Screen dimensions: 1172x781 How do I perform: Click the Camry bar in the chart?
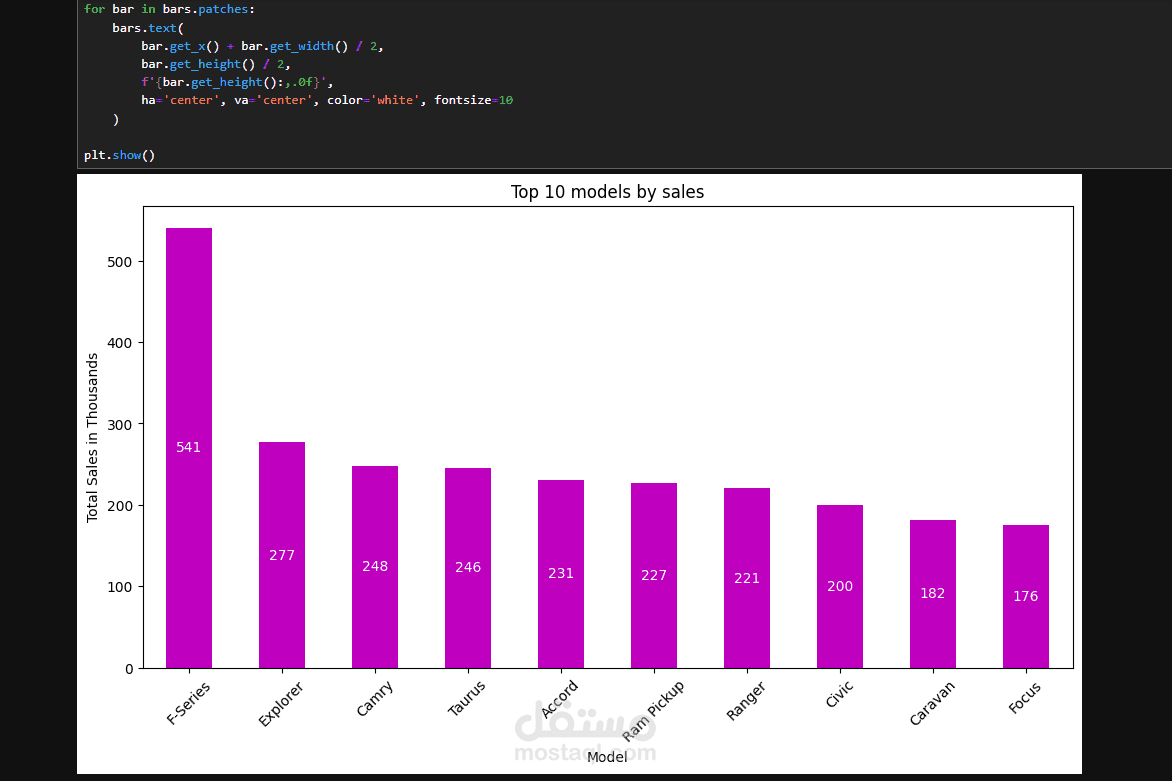coord(375,567)
